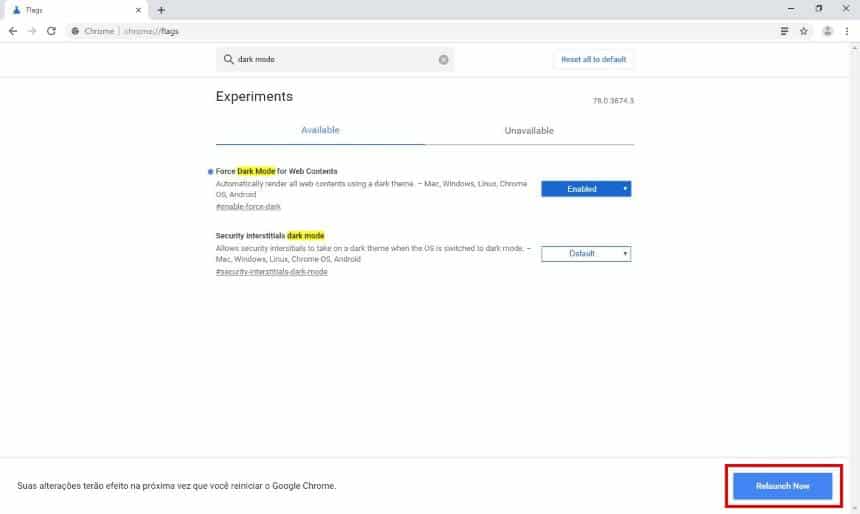Restore down the Chrome window
Image resolution: width=860 pixels, height=514 pixels.
(819, 9)
